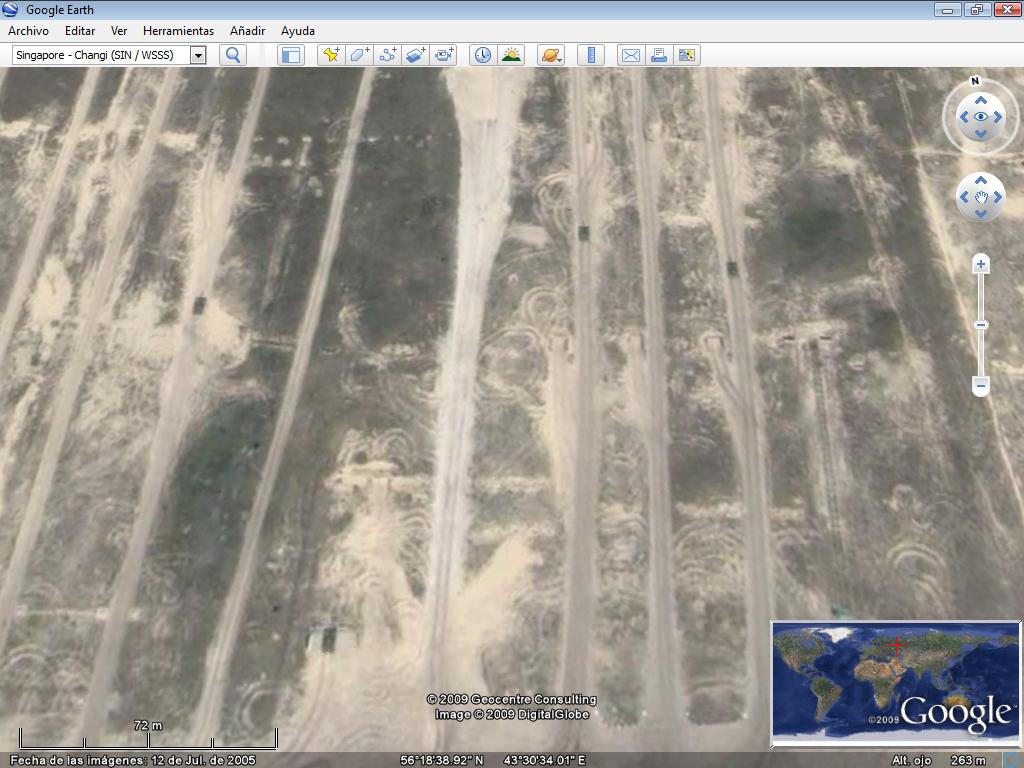Image resolution: width=1024 pixels, height=768 pixels.
Task: Record a tour with camera icon
Action: tap(444, 55)
